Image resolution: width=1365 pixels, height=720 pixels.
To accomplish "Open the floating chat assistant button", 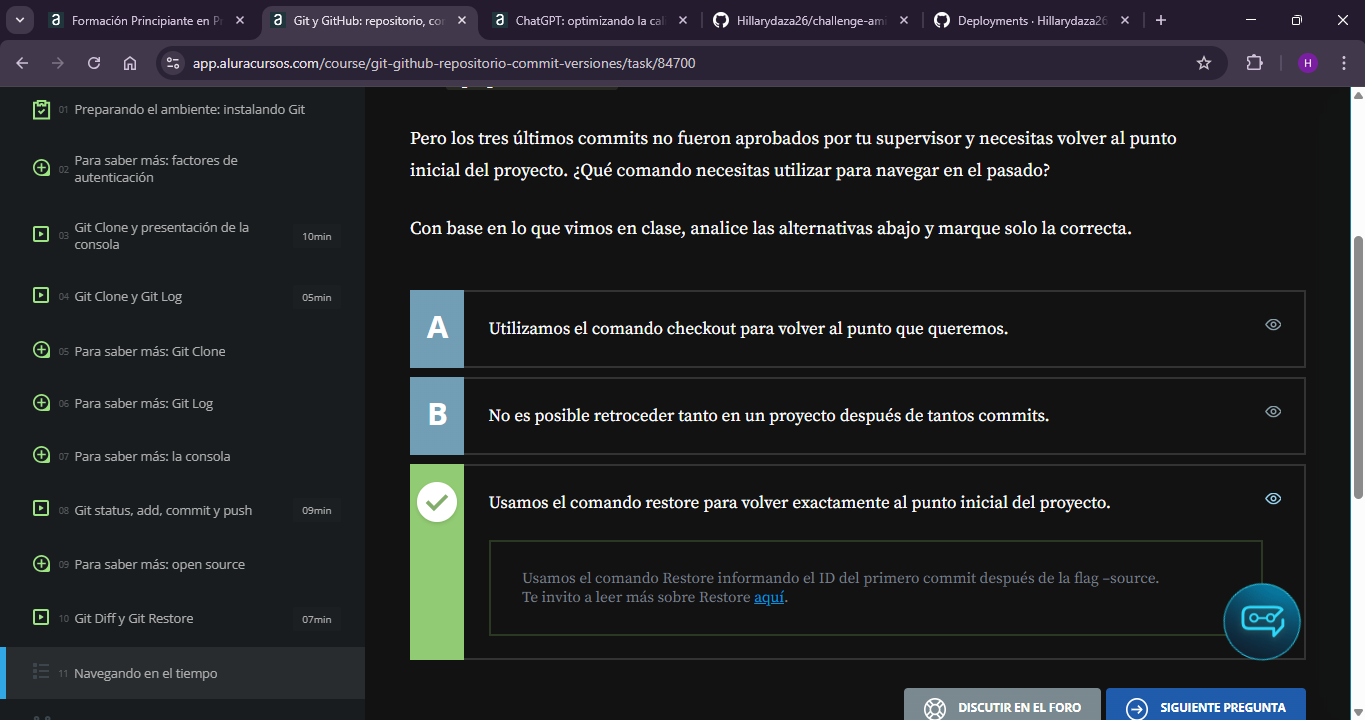I will click(x=1262, y=621).
